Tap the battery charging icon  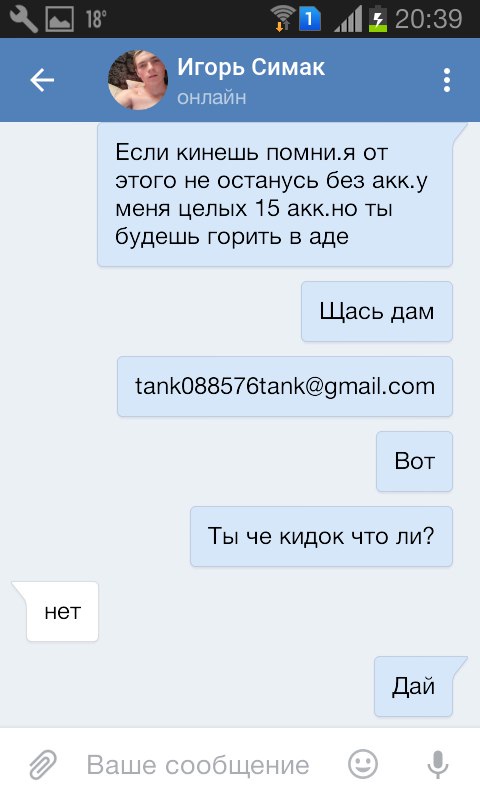point(377,18)
